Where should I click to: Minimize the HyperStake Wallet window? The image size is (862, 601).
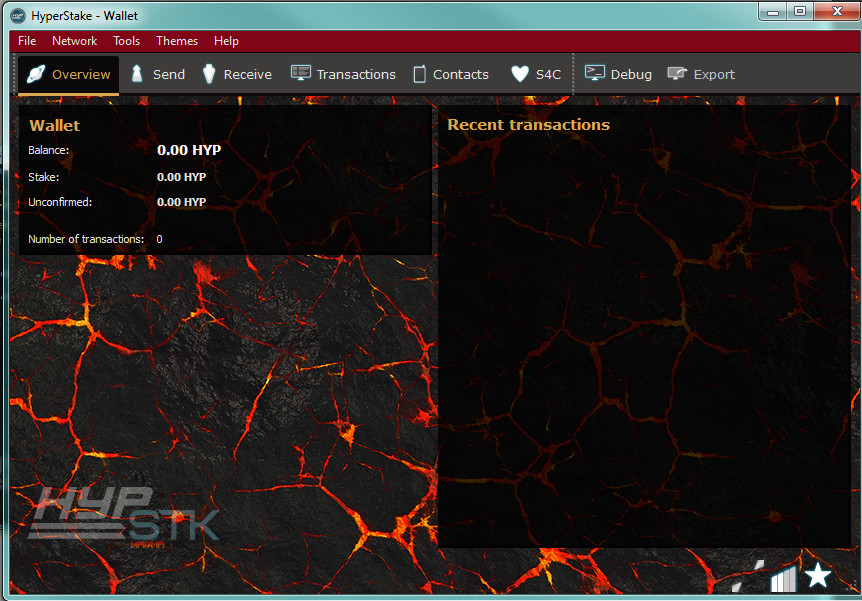pos(773,12)
